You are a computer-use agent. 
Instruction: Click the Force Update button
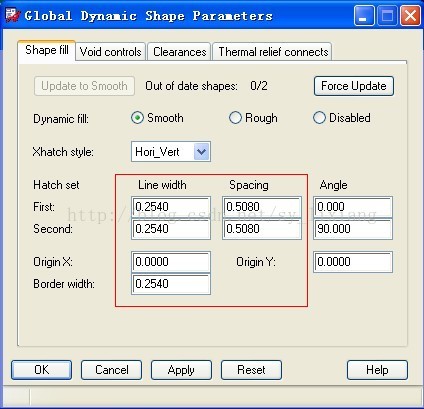pos(354,86)
